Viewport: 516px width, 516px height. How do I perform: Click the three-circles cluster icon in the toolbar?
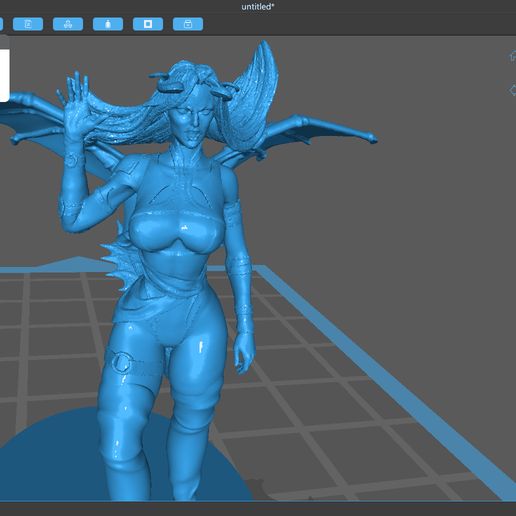coord(68,24)
